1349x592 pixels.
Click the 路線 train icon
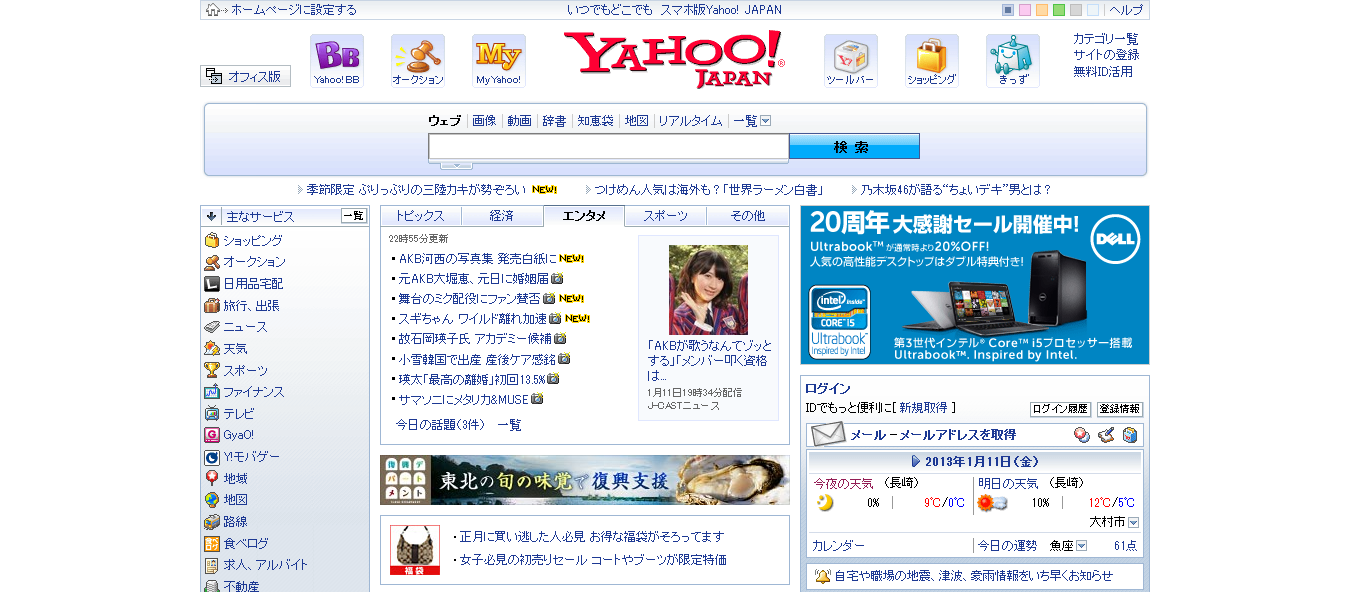pos(212,522)
